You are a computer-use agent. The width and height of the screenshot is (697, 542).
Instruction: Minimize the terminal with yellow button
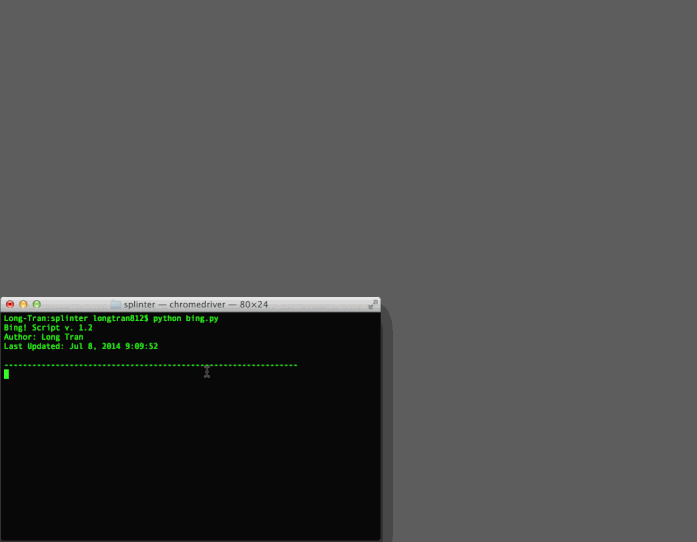(x=23, y=305)
